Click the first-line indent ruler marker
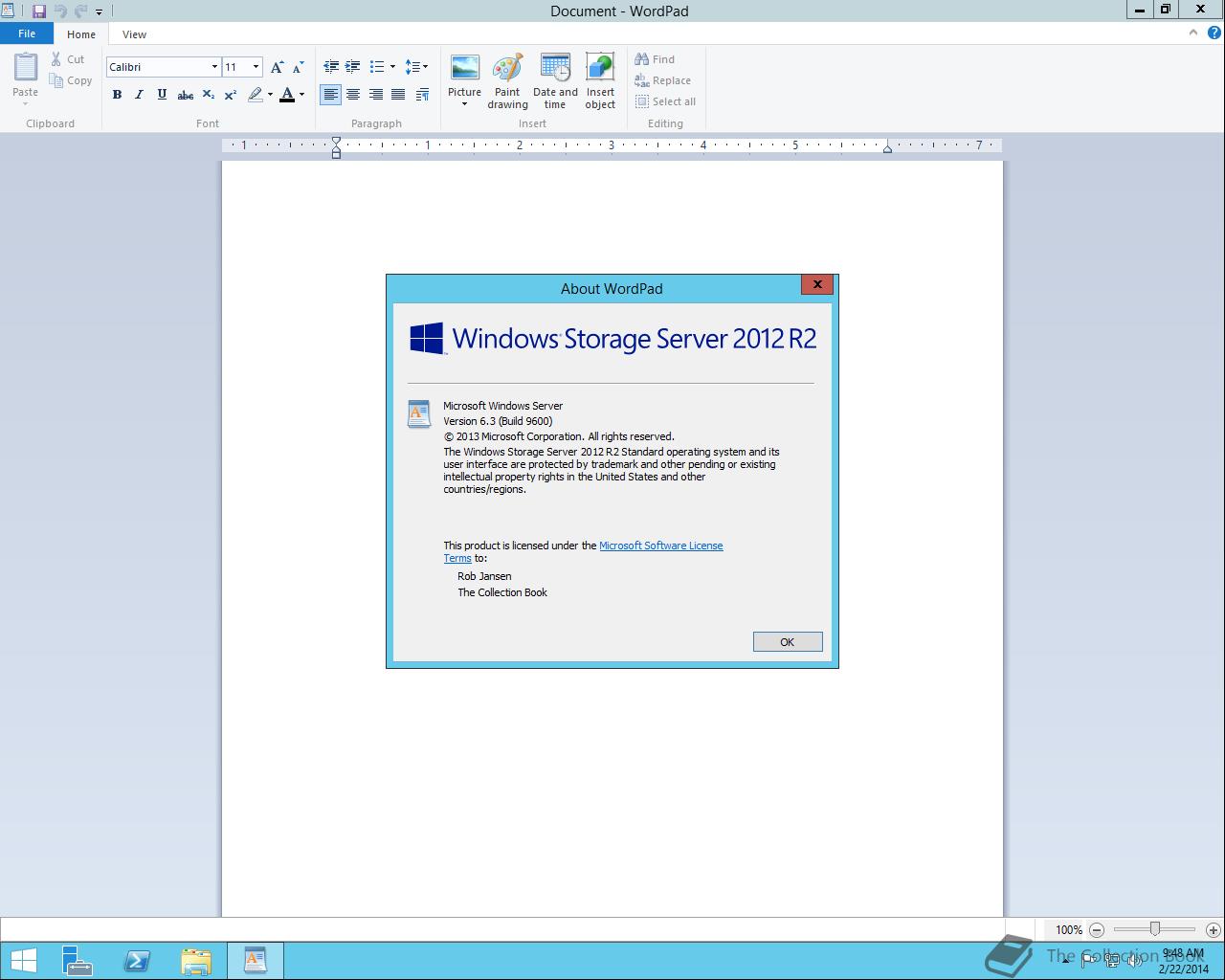Screen dimensions: 1225x980 pyautogui.click(x=336, y=141)
